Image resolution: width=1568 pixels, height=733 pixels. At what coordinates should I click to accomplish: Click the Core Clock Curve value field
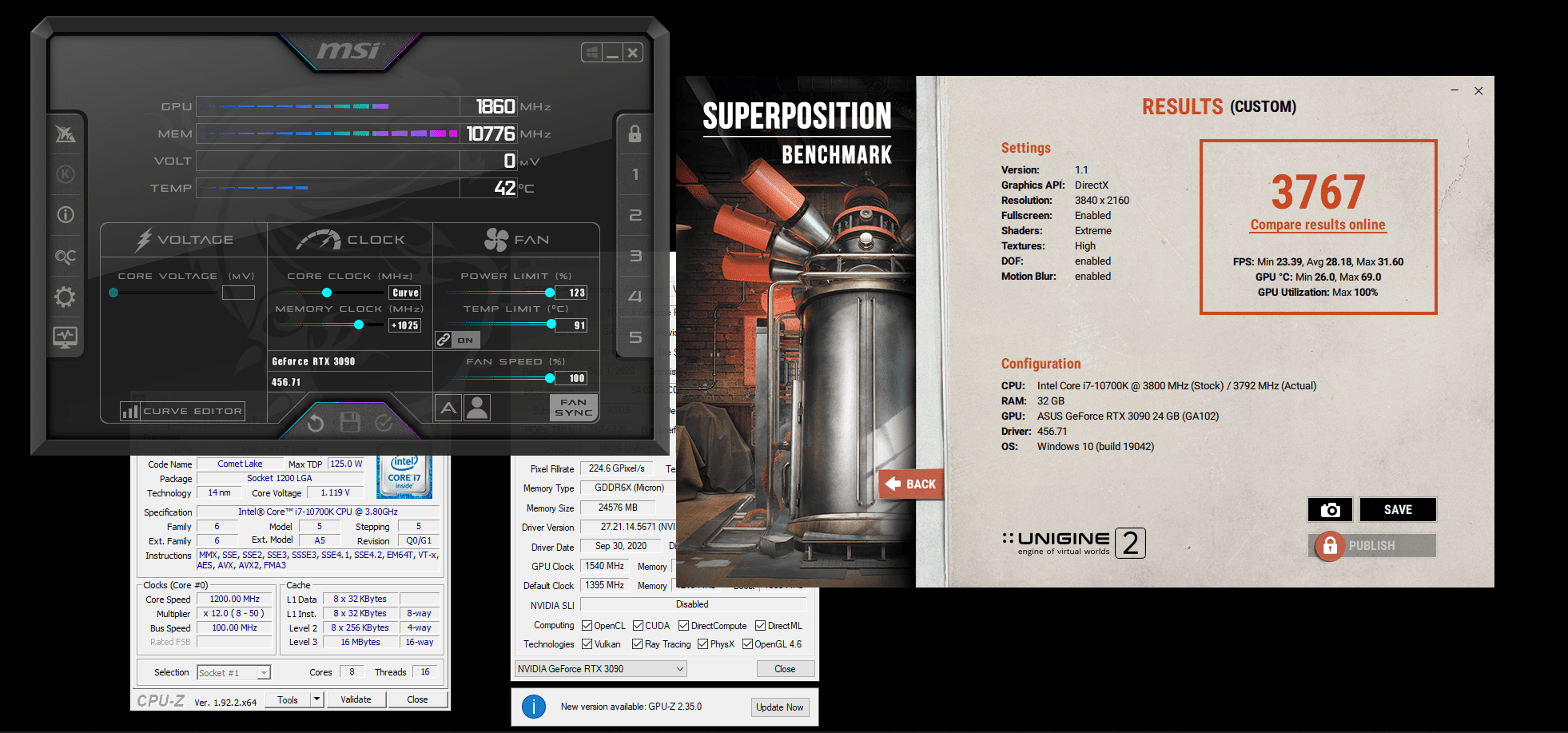[405, 293]
